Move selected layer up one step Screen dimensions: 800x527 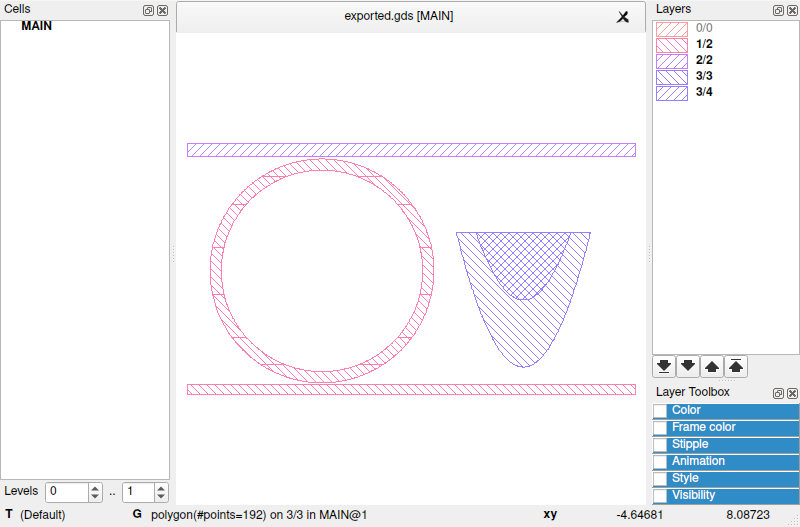pyautogui.click(x=712, y=366)
